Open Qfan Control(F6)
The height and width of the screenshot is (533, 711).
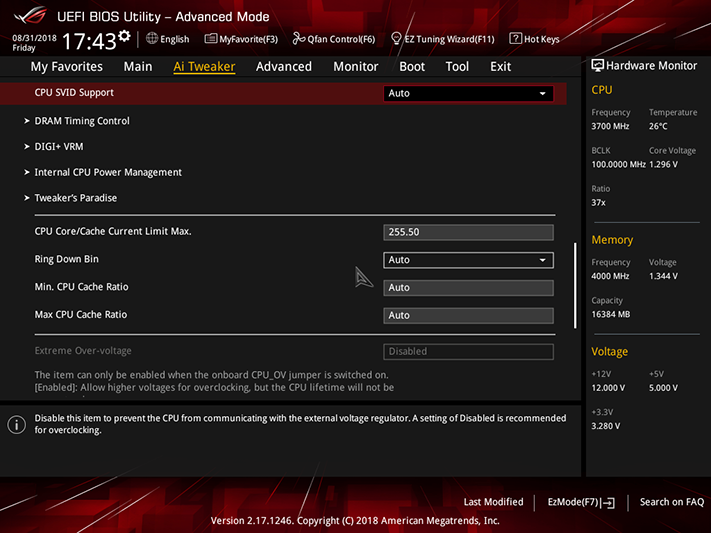[334, 39]
